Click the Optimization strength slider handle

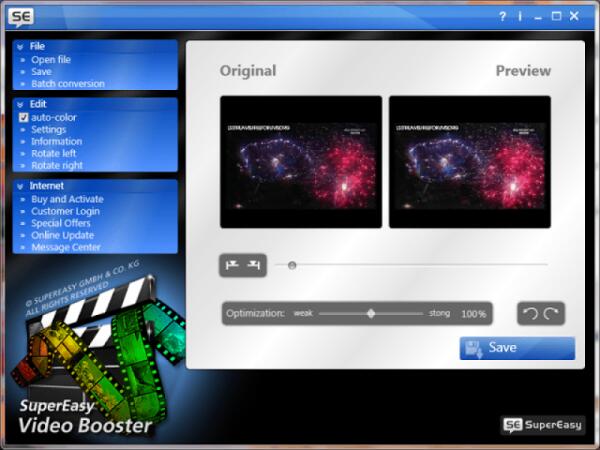(x=371, y=313)
